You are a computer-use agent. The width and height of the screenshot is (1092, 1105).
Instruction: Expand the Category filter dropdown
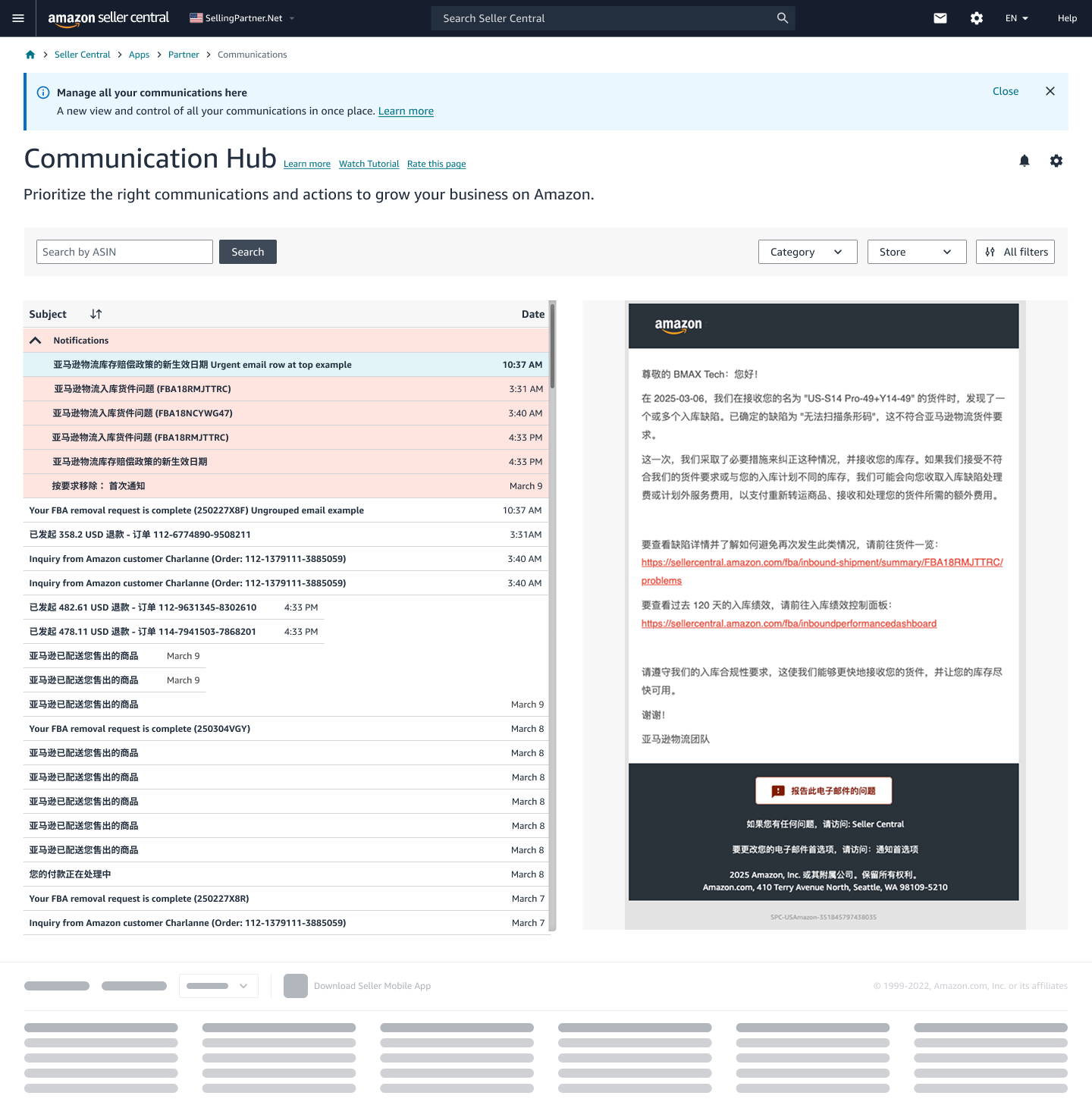point(808,252)
